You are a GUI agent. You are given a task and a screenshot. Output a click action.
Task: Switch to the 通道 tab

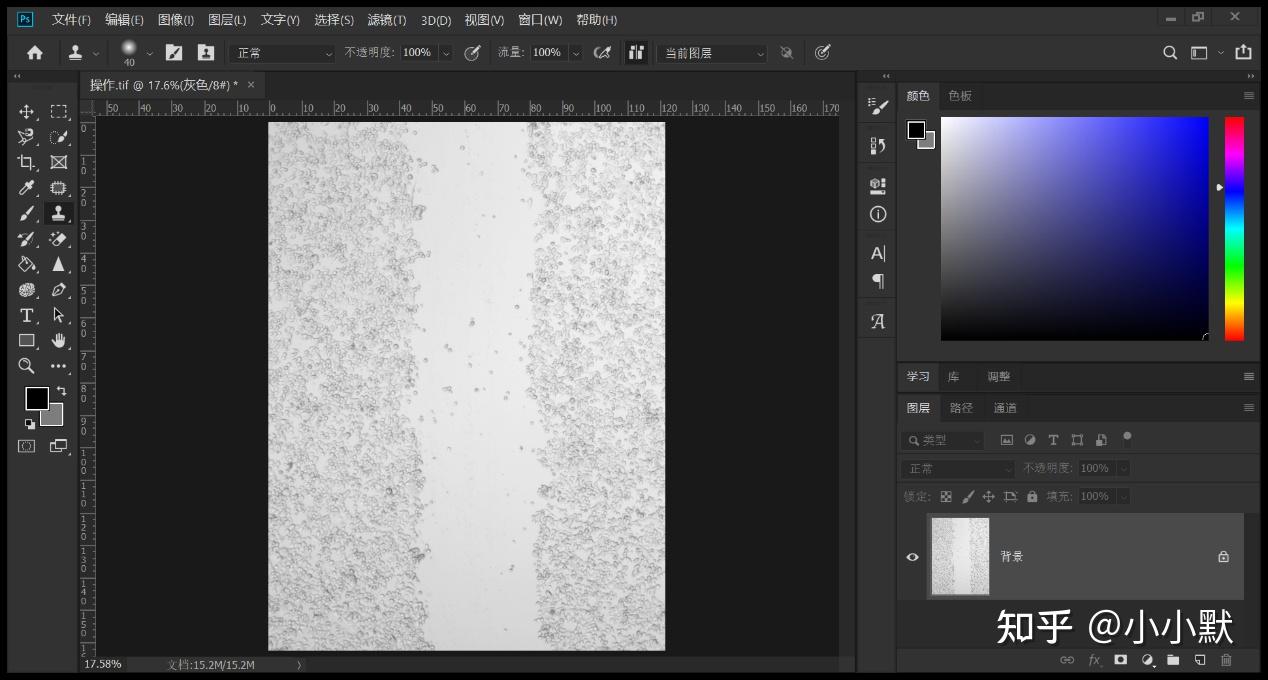(x=1004, y=407)
